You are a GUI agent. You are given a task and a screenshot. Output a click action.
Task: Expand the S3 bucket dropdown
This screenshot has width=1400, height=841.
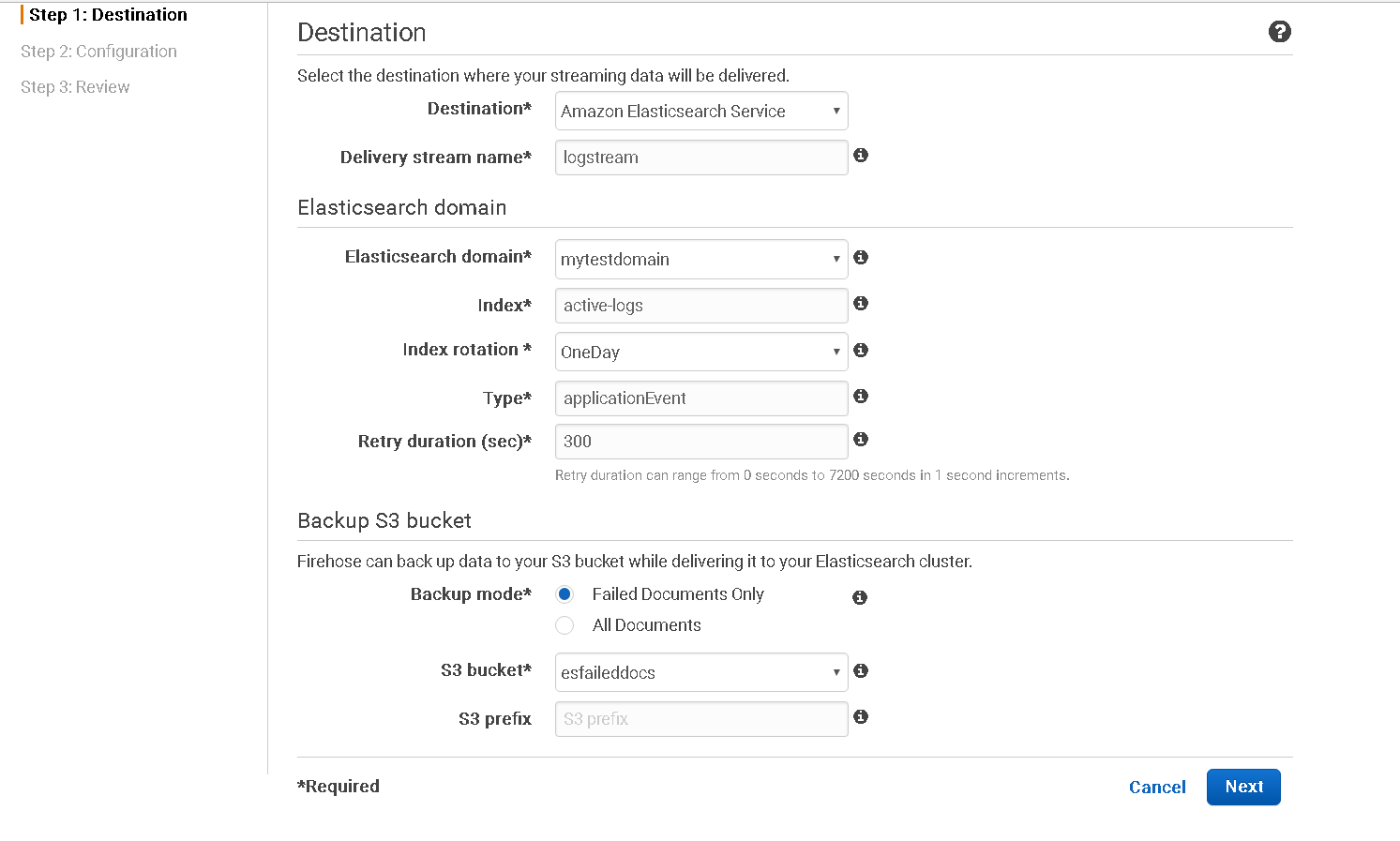coord(700,673)
